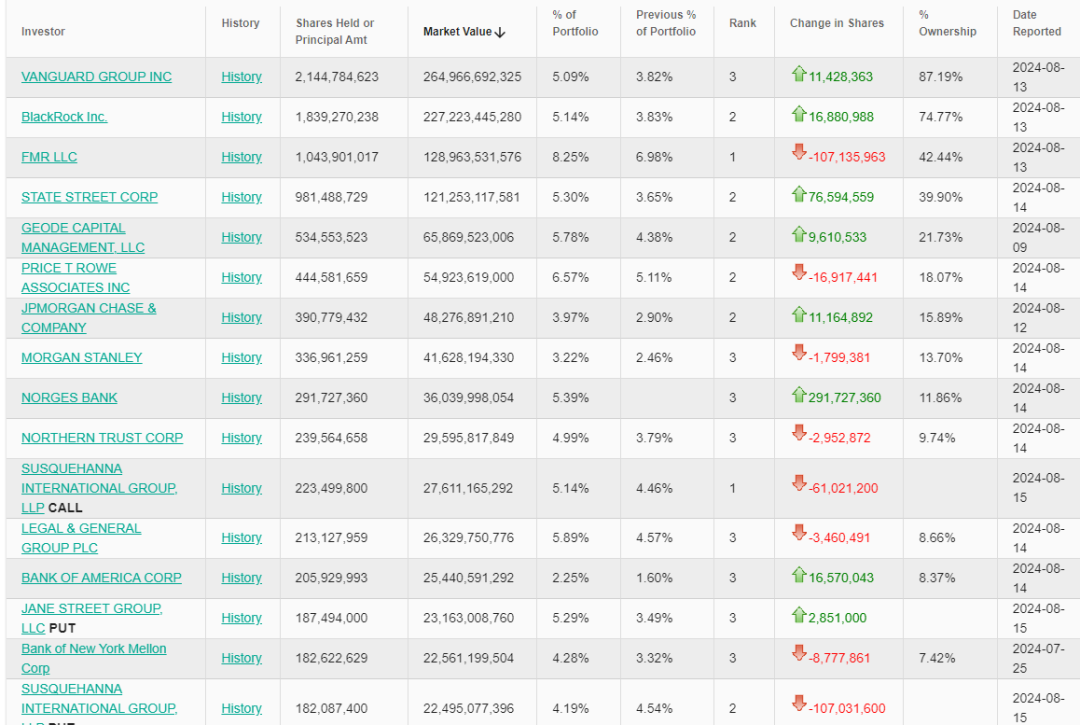Viewport: 1080px width, 725px height.
Task: Open the GEODE CAPITAL MANAGEMENT, LLC link
Action: pos(83,238)
